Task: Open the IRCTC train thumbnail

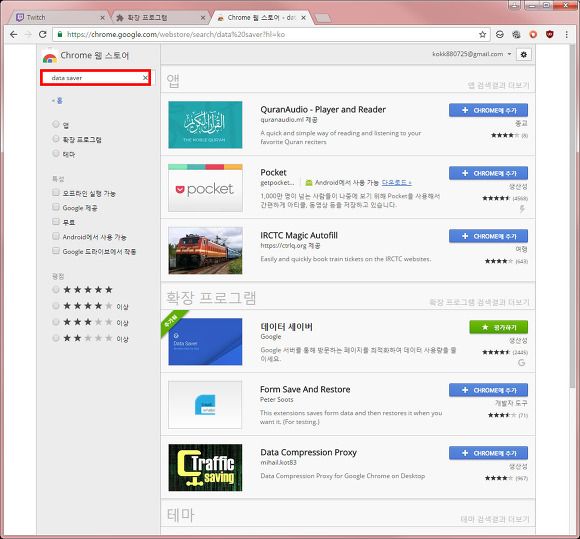Action: coord(205,250)
